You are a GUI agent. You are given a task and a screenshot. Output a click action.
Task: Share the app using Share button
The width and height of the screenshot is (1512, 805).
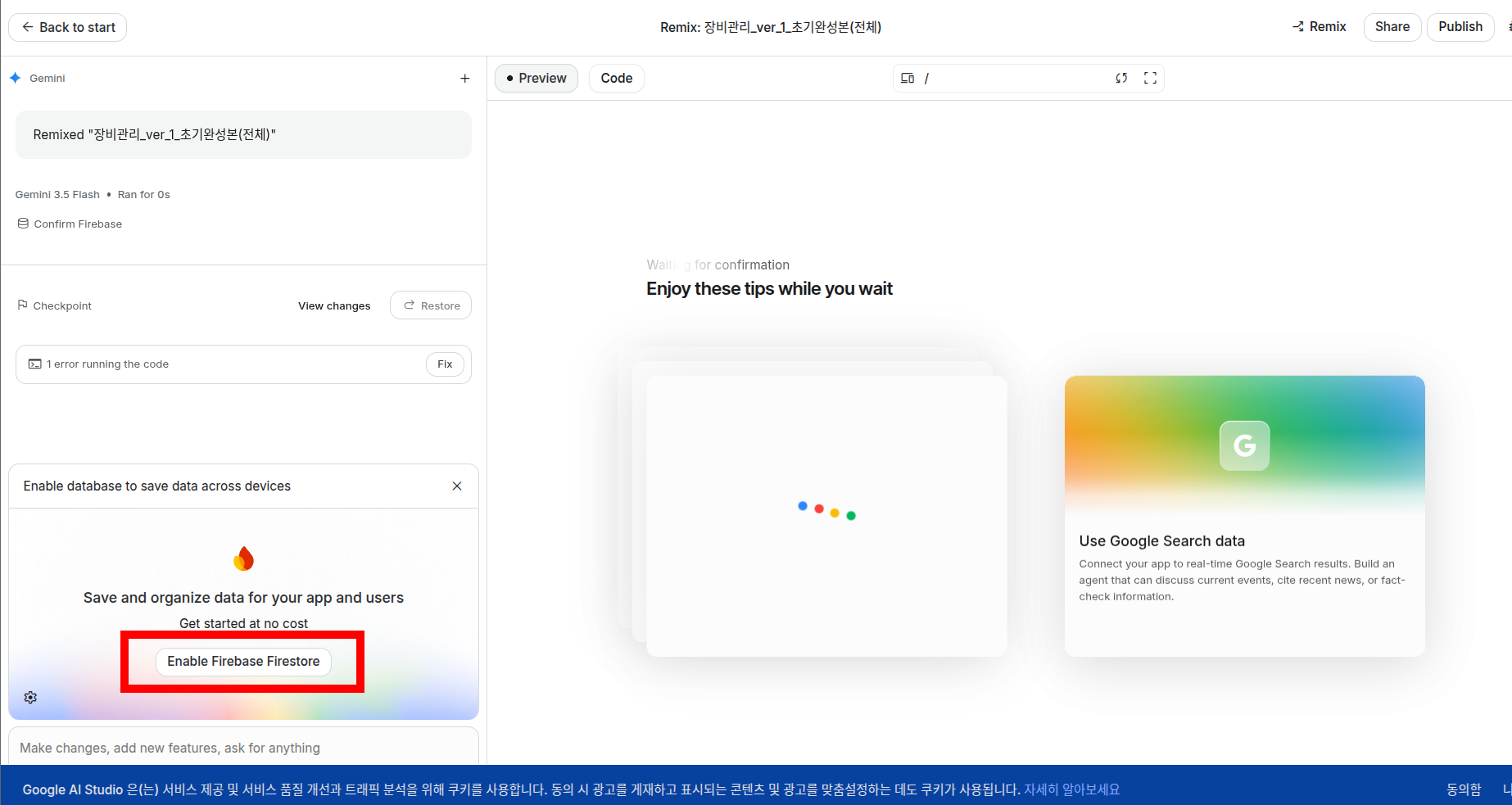(x=1392, y=27)
